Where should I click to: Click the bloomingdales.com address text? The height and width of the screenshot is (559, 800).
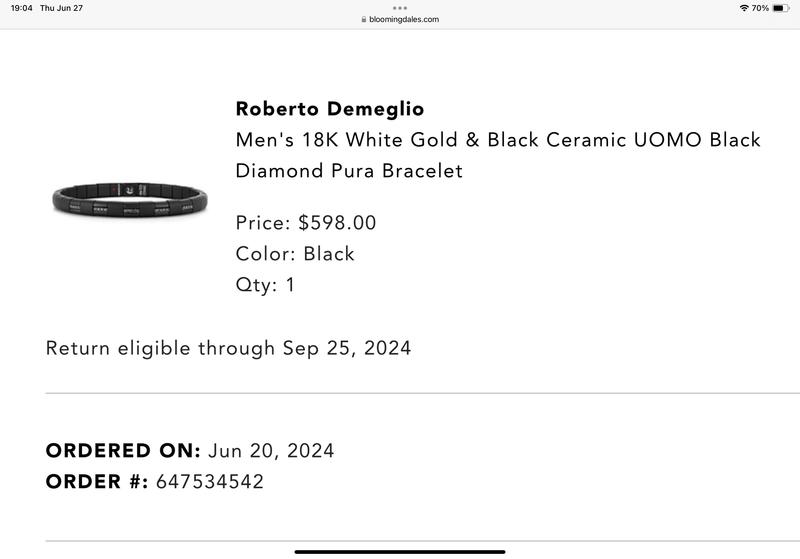point(404,19)
